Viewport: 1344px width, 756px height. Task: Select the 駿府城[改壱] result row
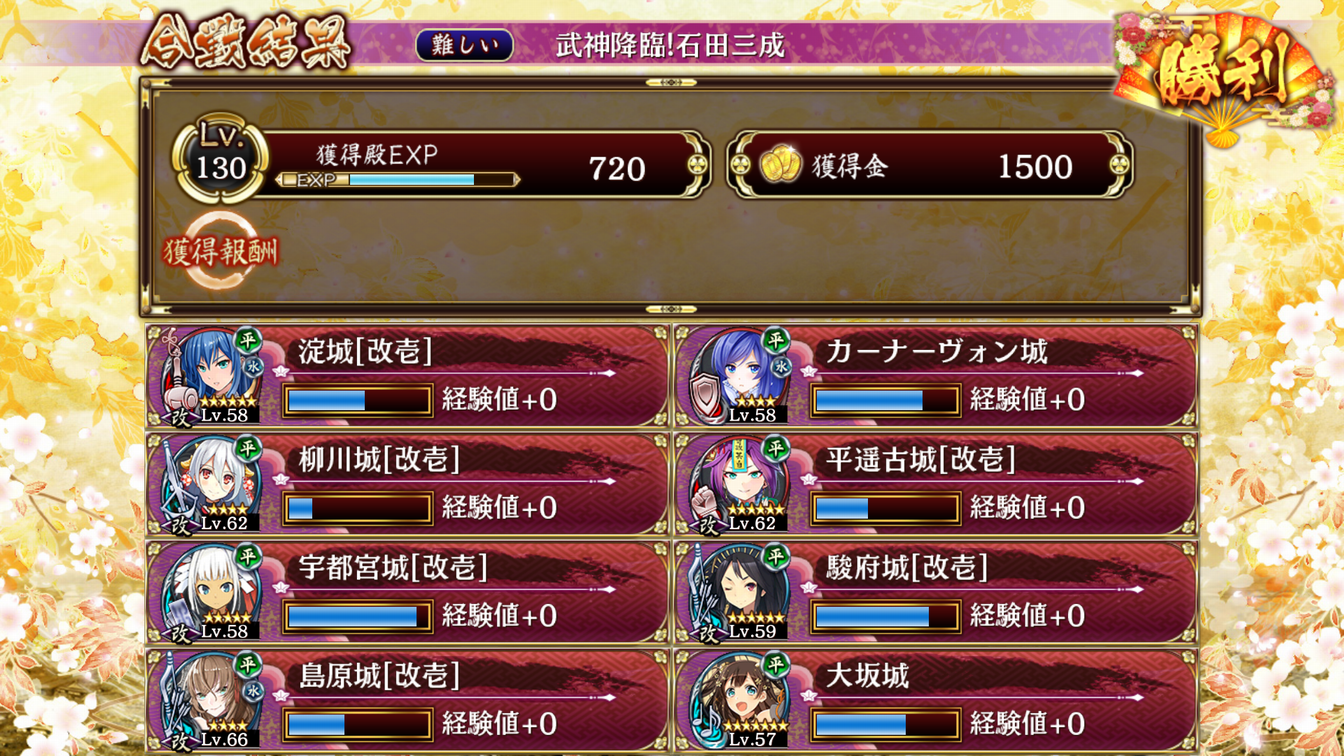(936, 592)
